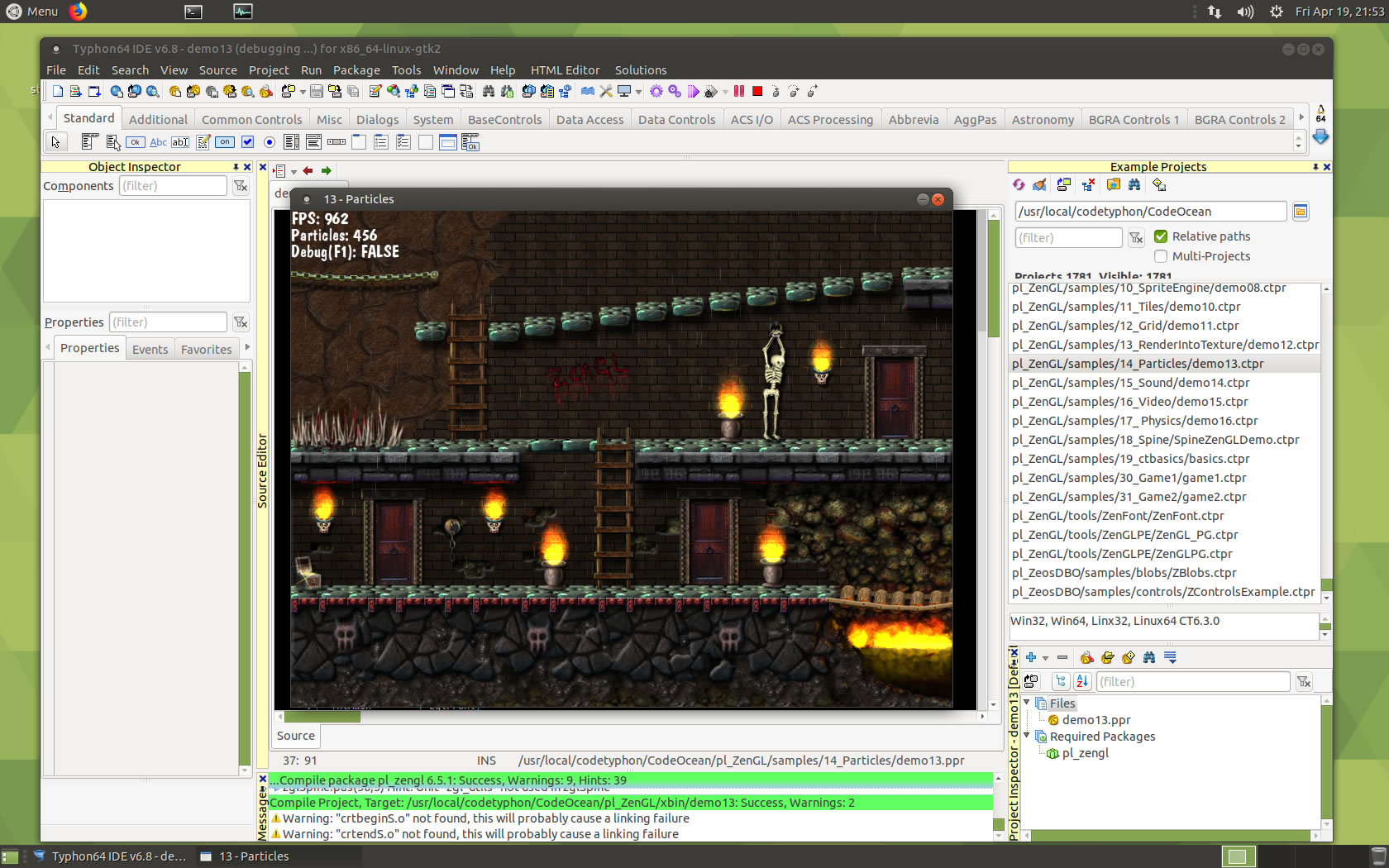Select the arrow pointer selection tool in palette
Screen dimensions: 1389x868
[x=55, y=142]
